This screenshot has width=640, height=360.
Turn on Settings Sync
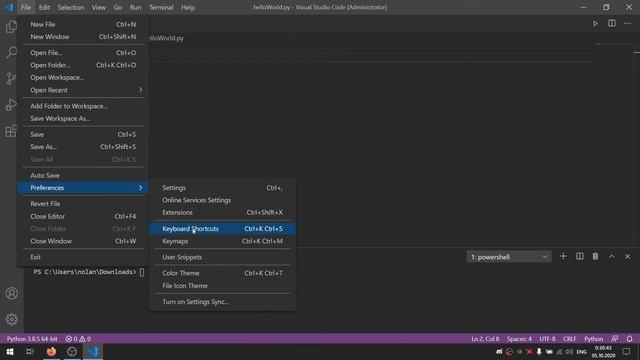point(222,302)
